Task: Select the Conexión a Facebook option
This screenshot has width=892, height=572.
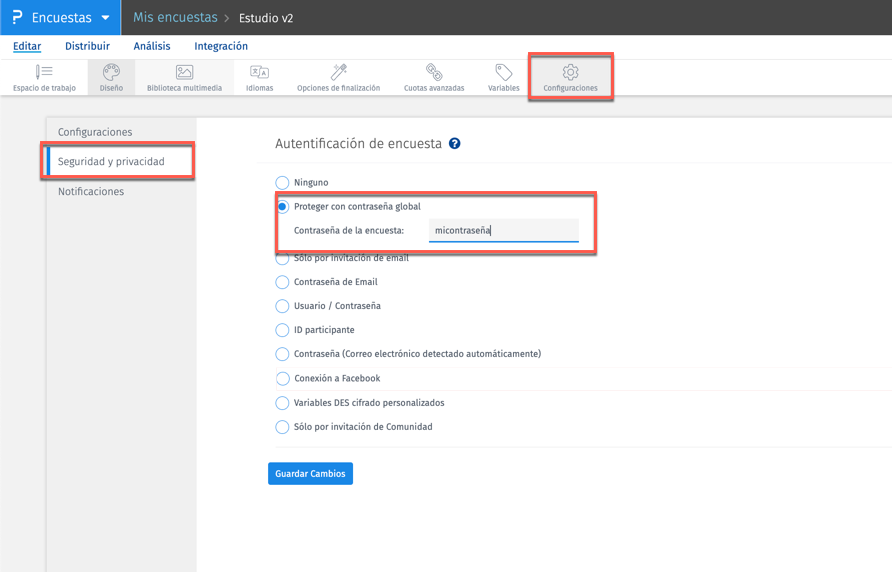Action: [283, 379]
